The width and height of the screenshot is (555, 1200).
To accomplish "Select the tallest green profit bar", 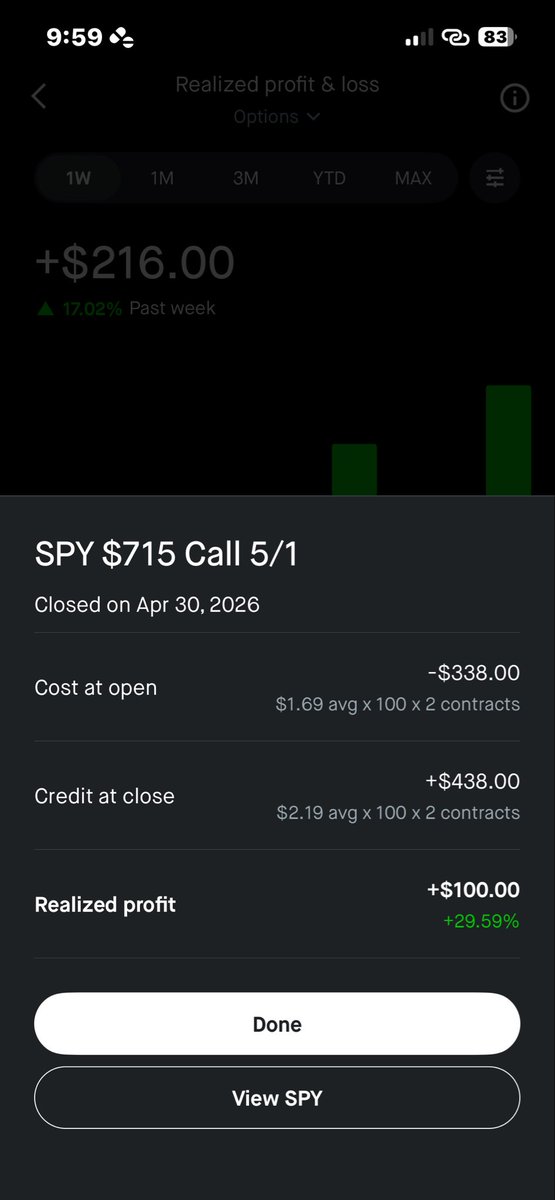I will (x=508, y=440).
